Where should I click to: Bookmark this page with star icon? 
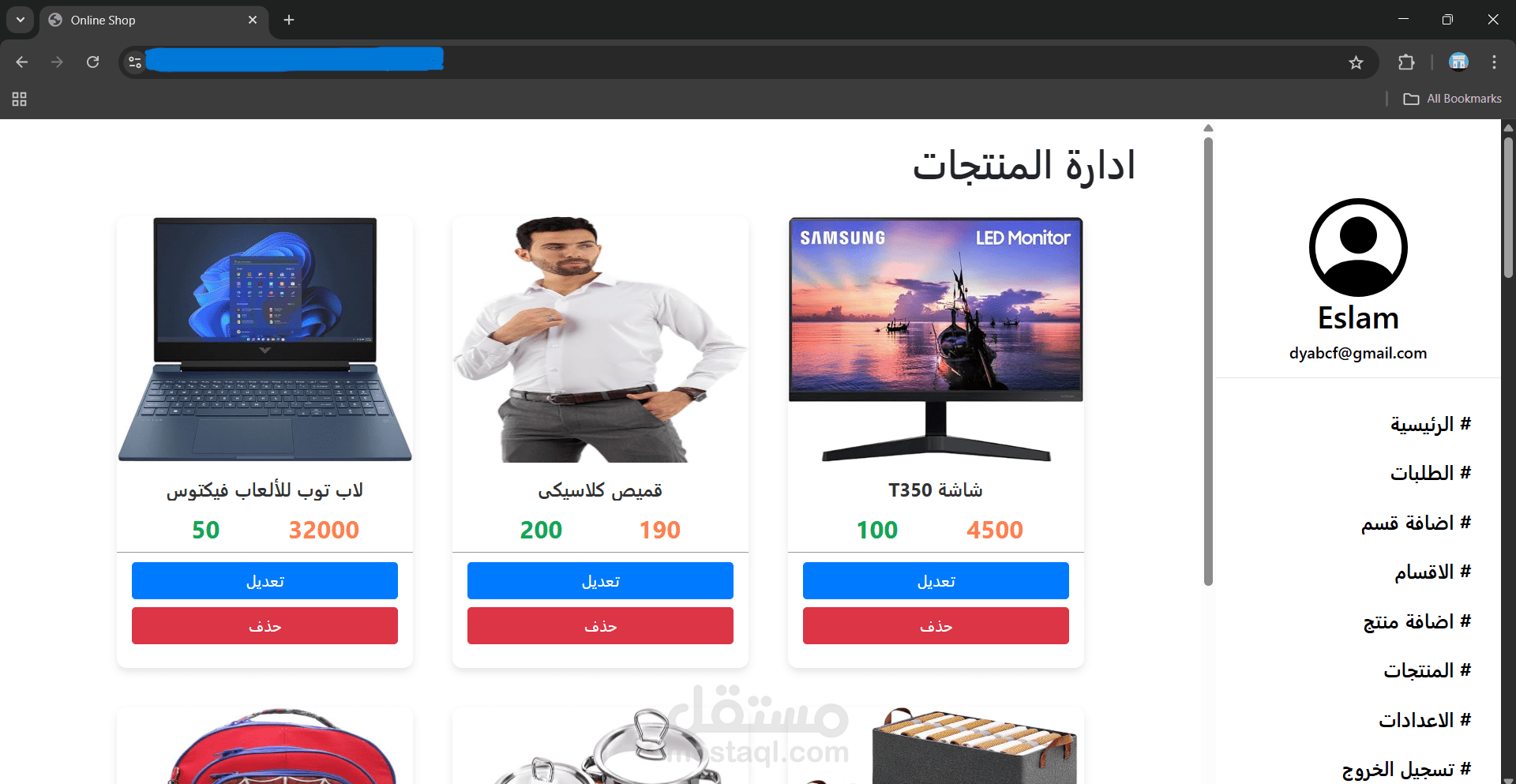point(1356,62)
